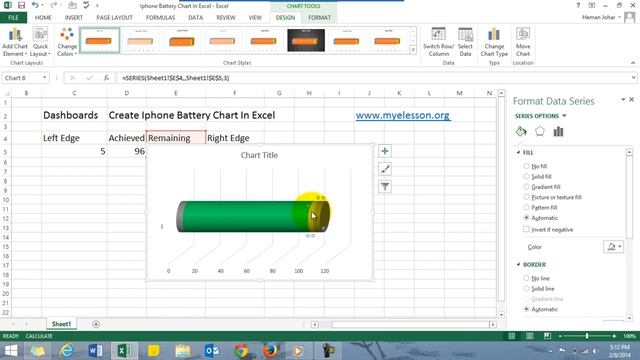Switch to Insert ribbon tab
Screen dimensions: 640x360
74,18
